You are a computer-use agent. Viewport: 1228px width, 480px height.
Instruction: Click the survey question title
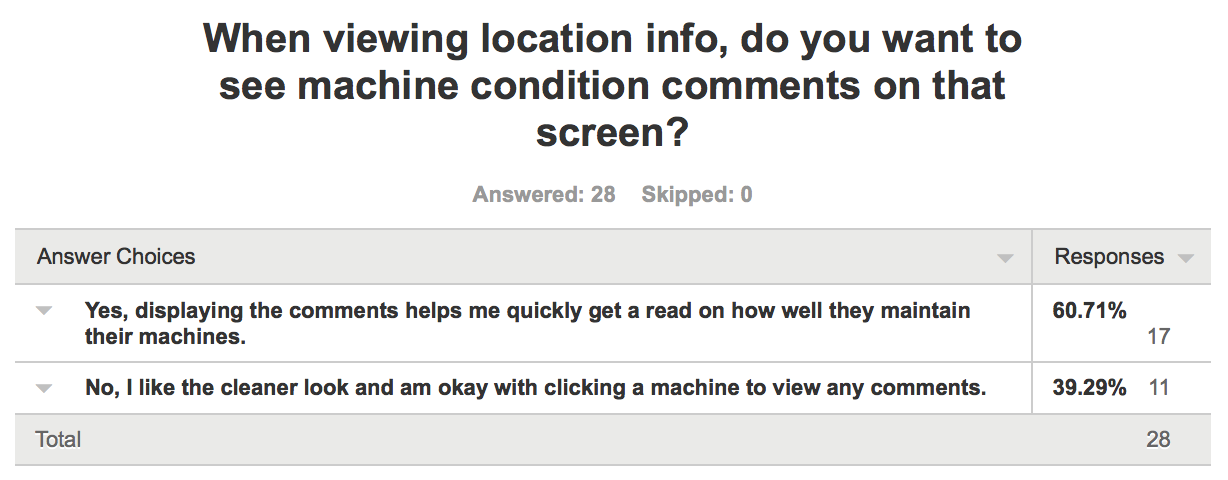point(612,86)
